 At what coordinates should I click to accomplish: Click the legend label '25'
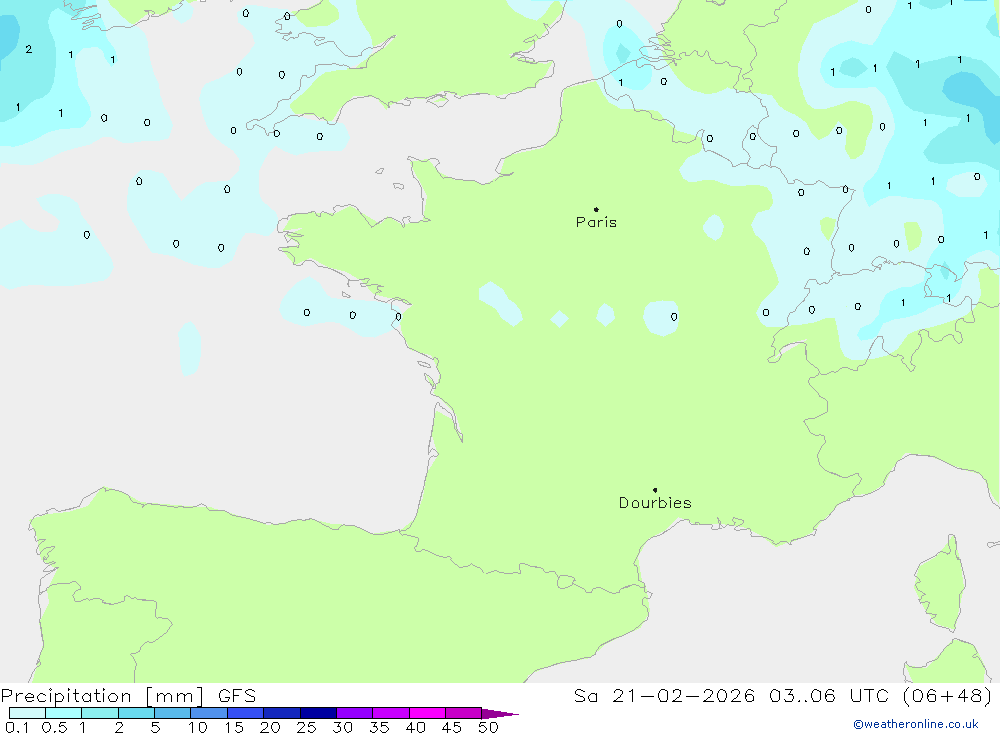click(x=307, y=727)
